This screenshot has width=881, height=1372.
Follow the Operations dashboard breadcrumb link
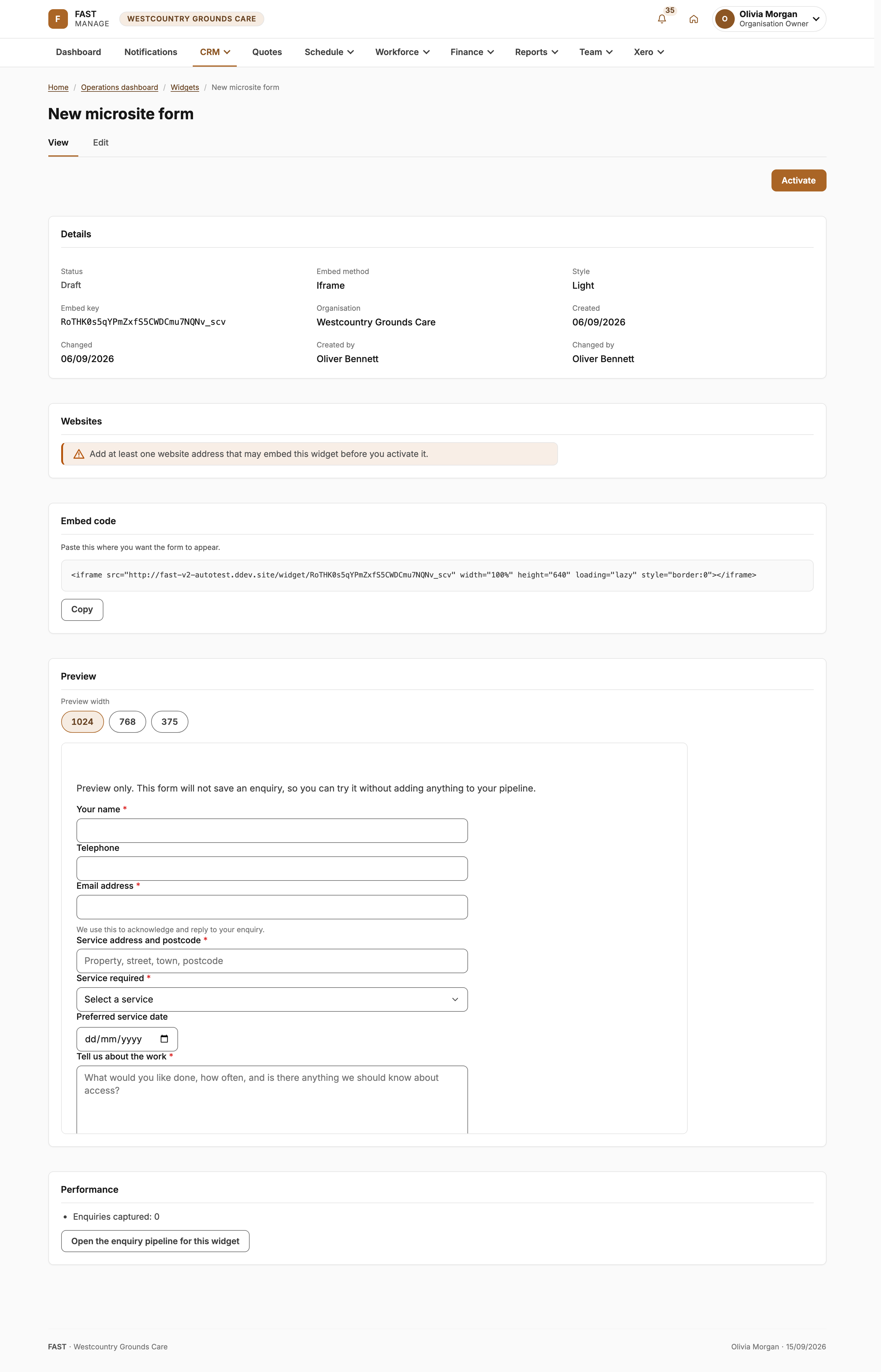coord(120,87)
